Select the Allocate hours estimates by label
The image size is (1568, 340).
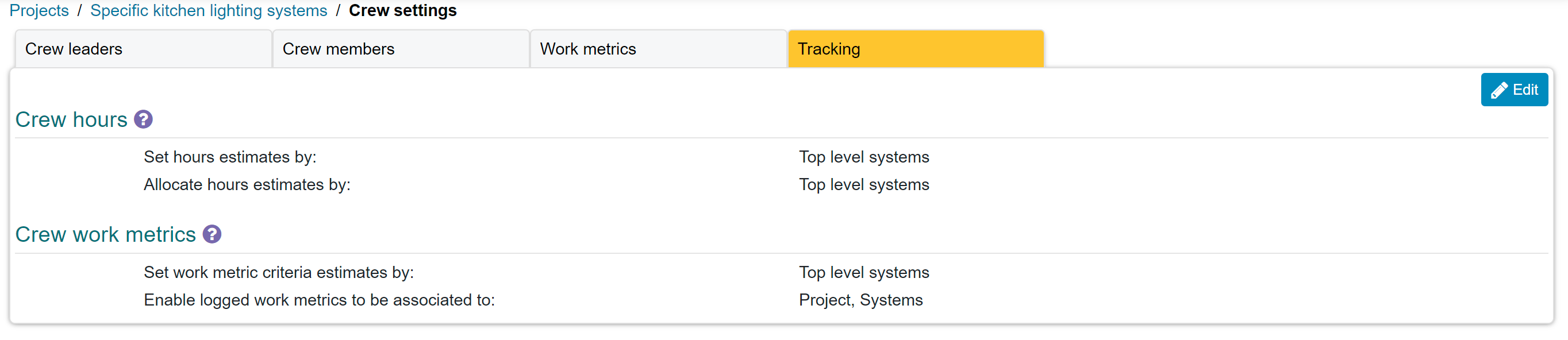coord(247,184)
